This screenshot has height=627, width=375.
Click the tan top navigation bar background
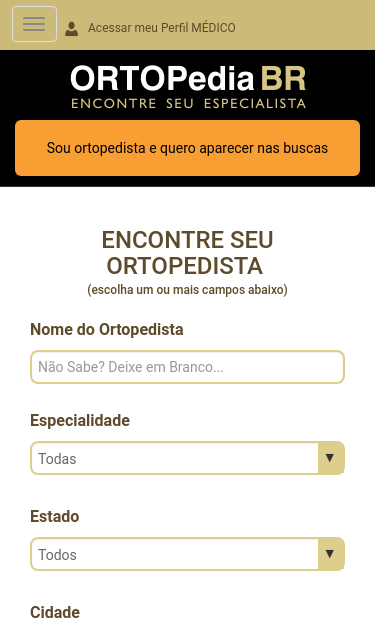pos(304,25)
